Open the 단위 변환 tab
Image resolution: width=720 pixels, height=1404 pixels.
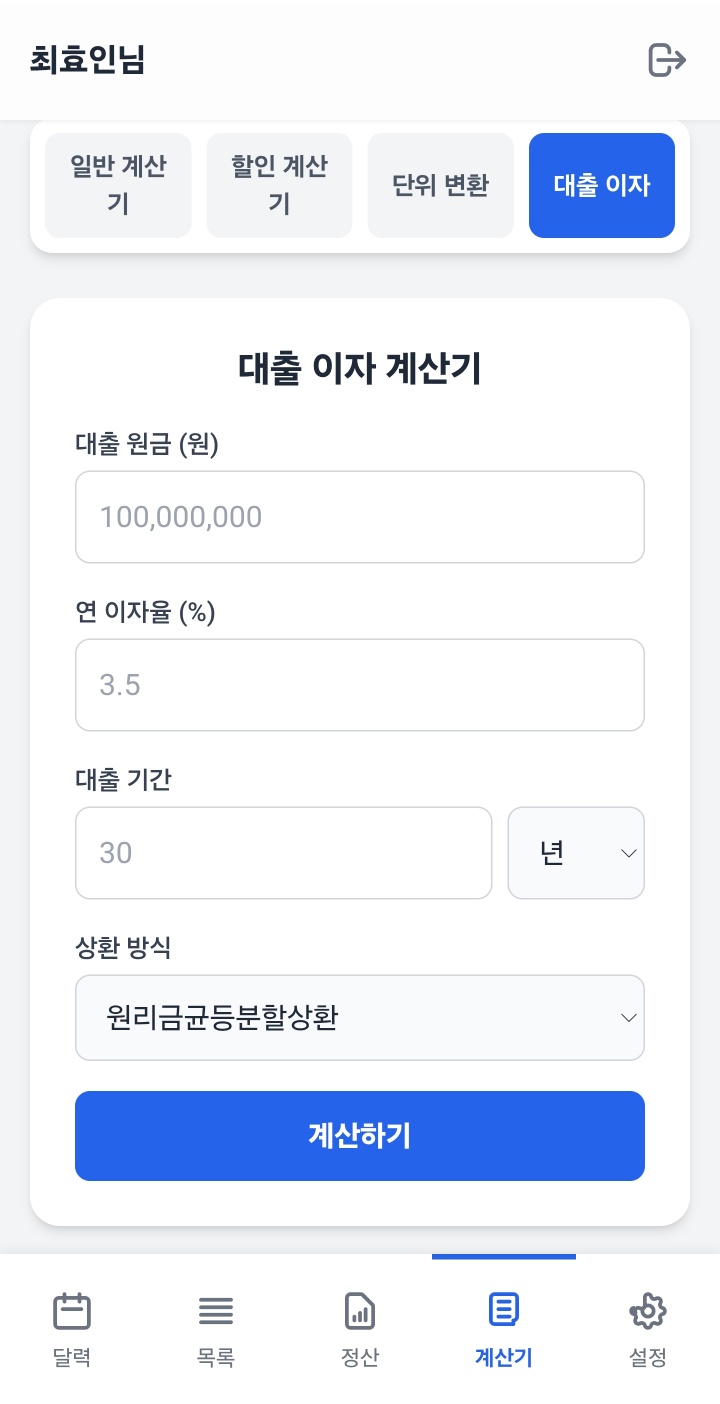coord(441,186)
